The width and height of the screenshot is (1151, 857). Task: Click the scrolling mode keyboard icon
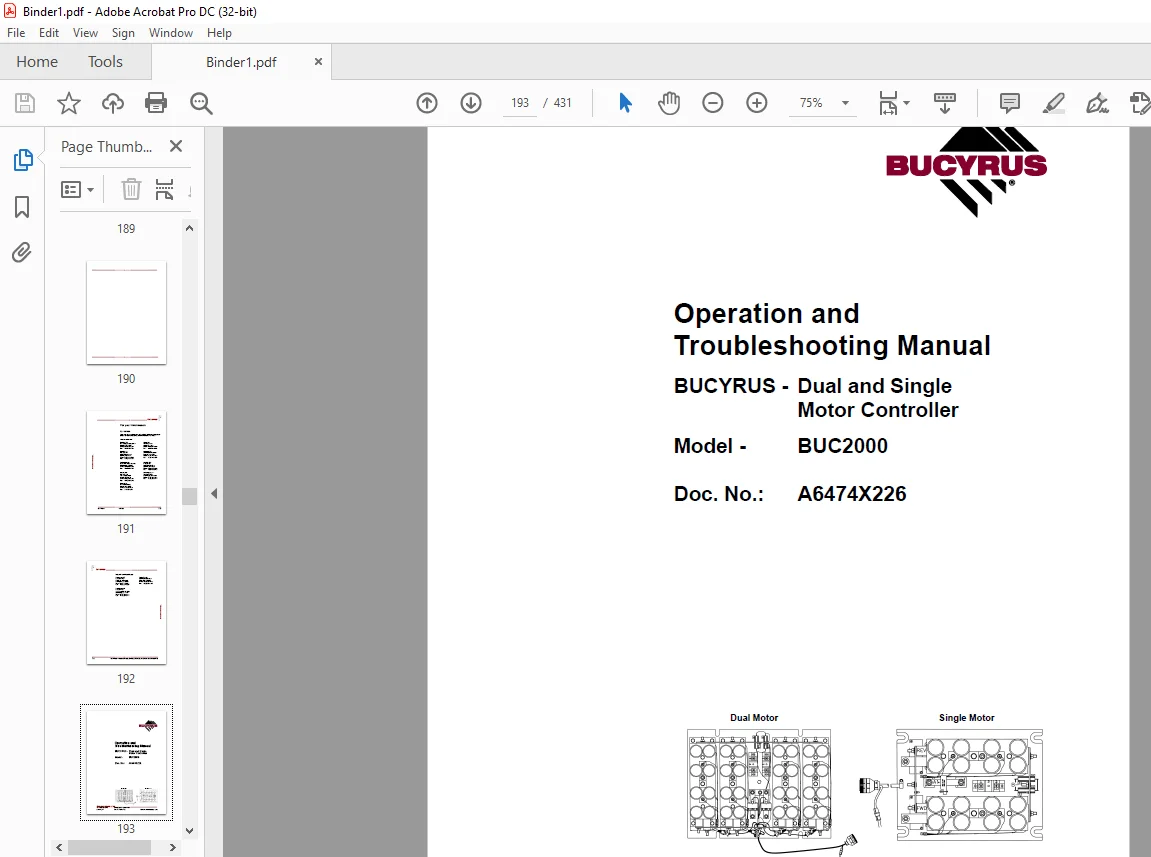coord(945,103)
